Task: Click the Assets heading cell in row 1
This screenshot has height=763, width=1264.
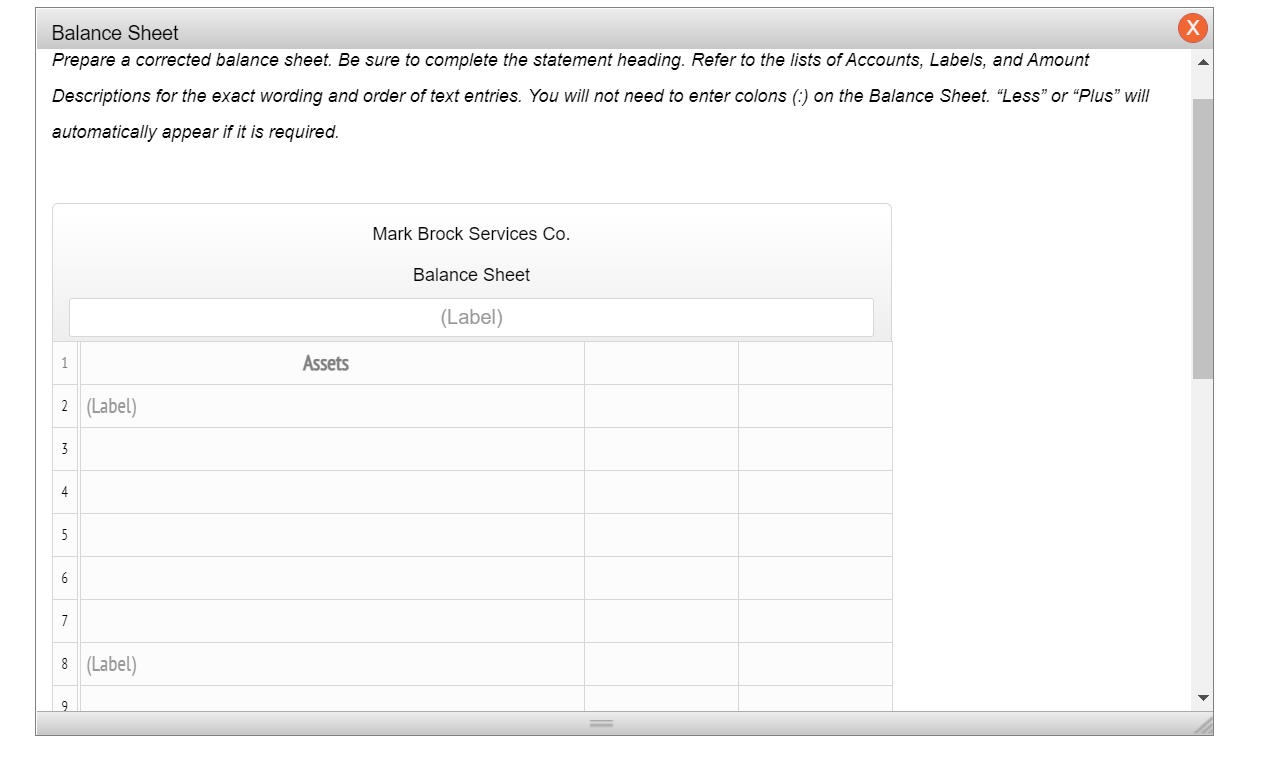Action: [326, 363]
